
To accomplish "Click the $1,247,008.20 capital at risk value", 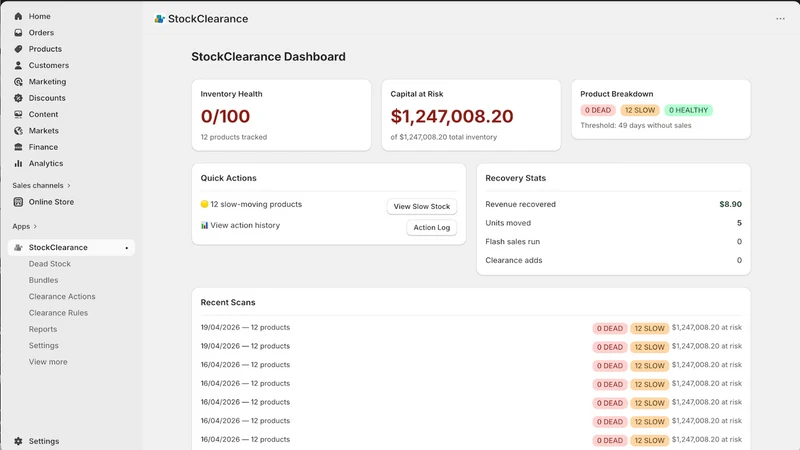I will (x=452, y=116).
